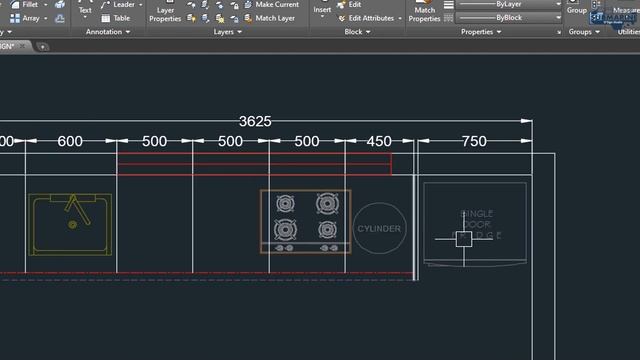Click the Match Layer icon
The height and width of the screenshot is (360, 640).
248,18
